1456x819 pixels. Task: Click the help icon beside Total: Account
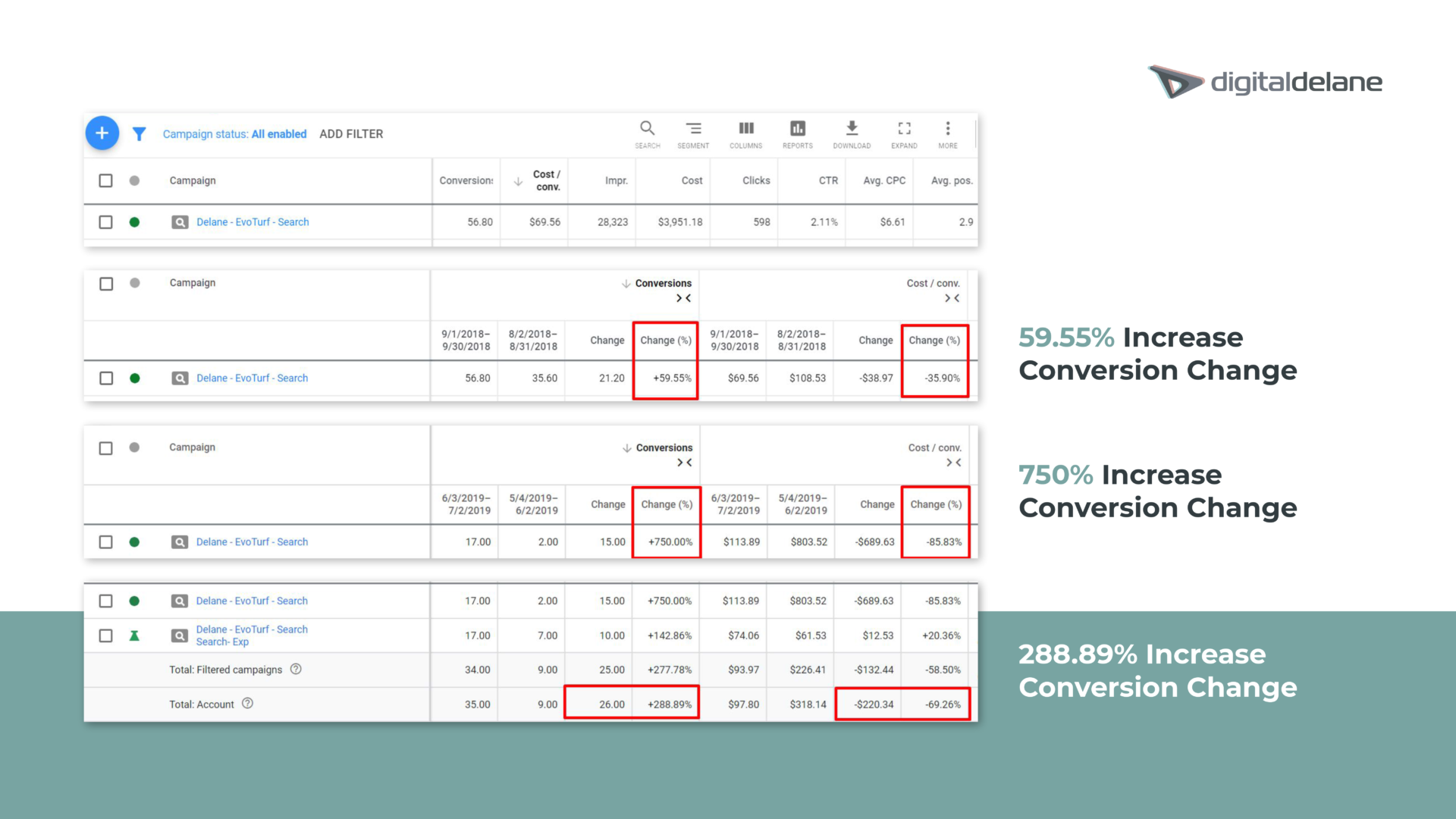pos(247,703)
